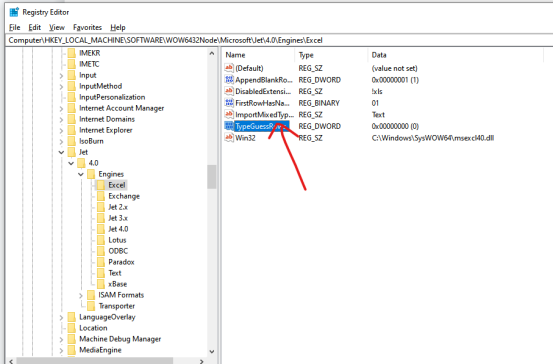Screen dimensions: 554x364
Task: Expand the Internet Domains key
Action: (61, 119)
